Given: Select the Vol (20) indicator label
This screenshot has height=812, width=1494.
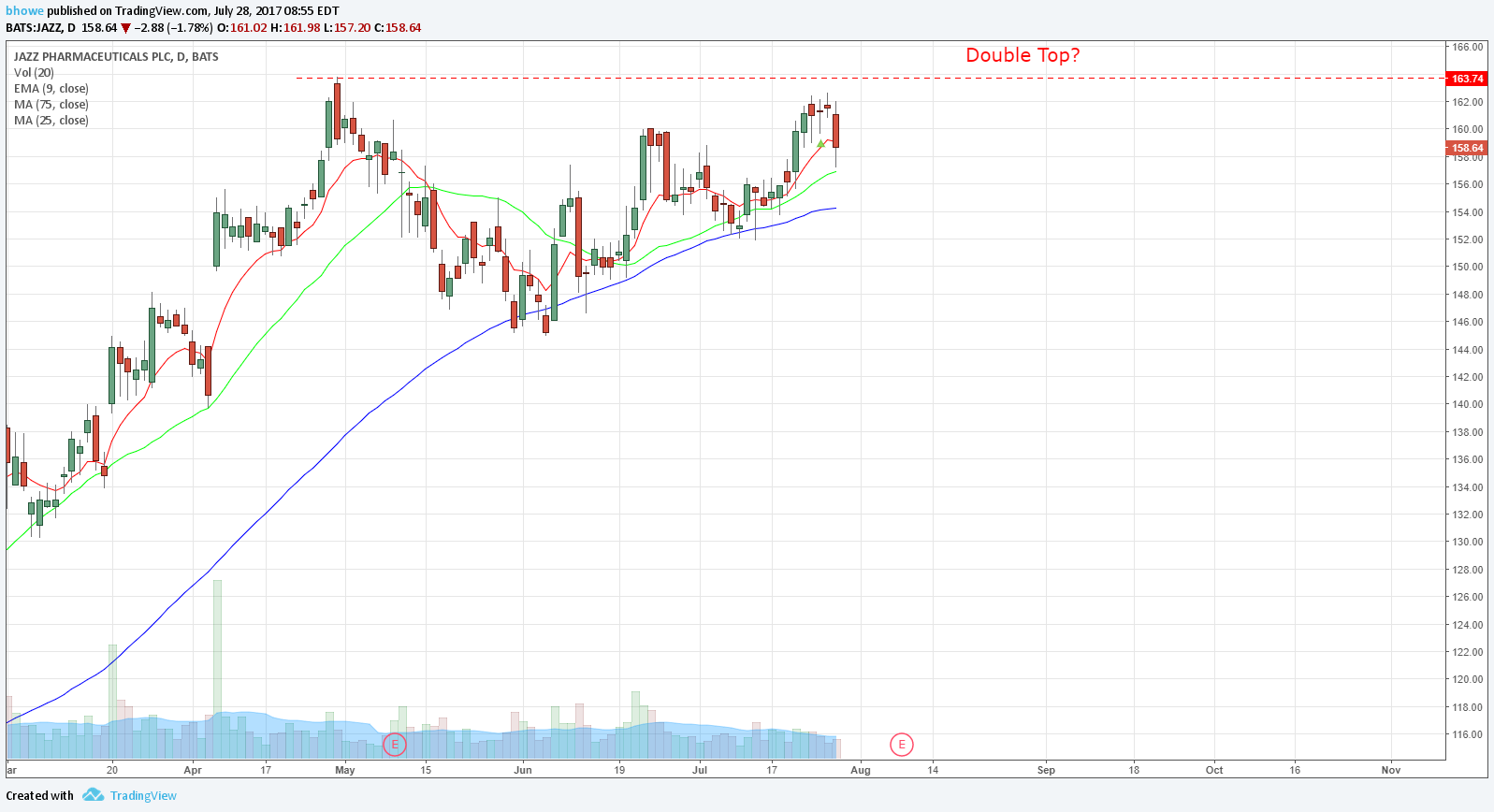Looking at the screenshot, I should coord(34,72).
